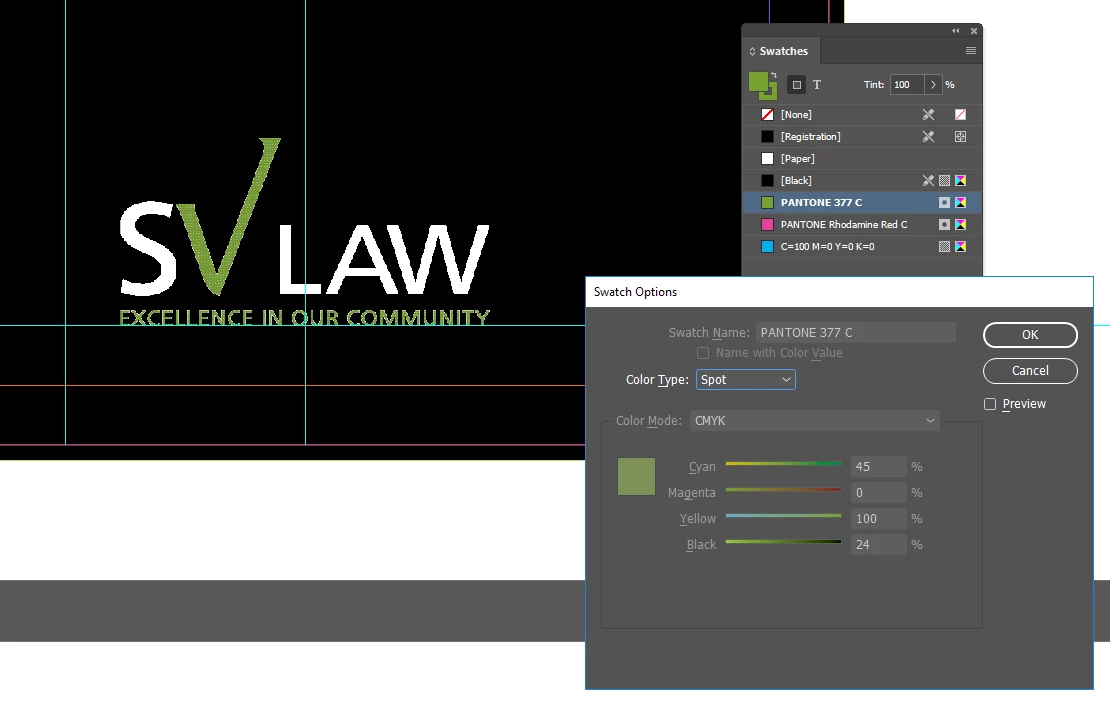The height and width of the screenshot is (708, 1110).
Task: Click spot color icon on Rhodamine Red row
Action: [x=944, y=224]
